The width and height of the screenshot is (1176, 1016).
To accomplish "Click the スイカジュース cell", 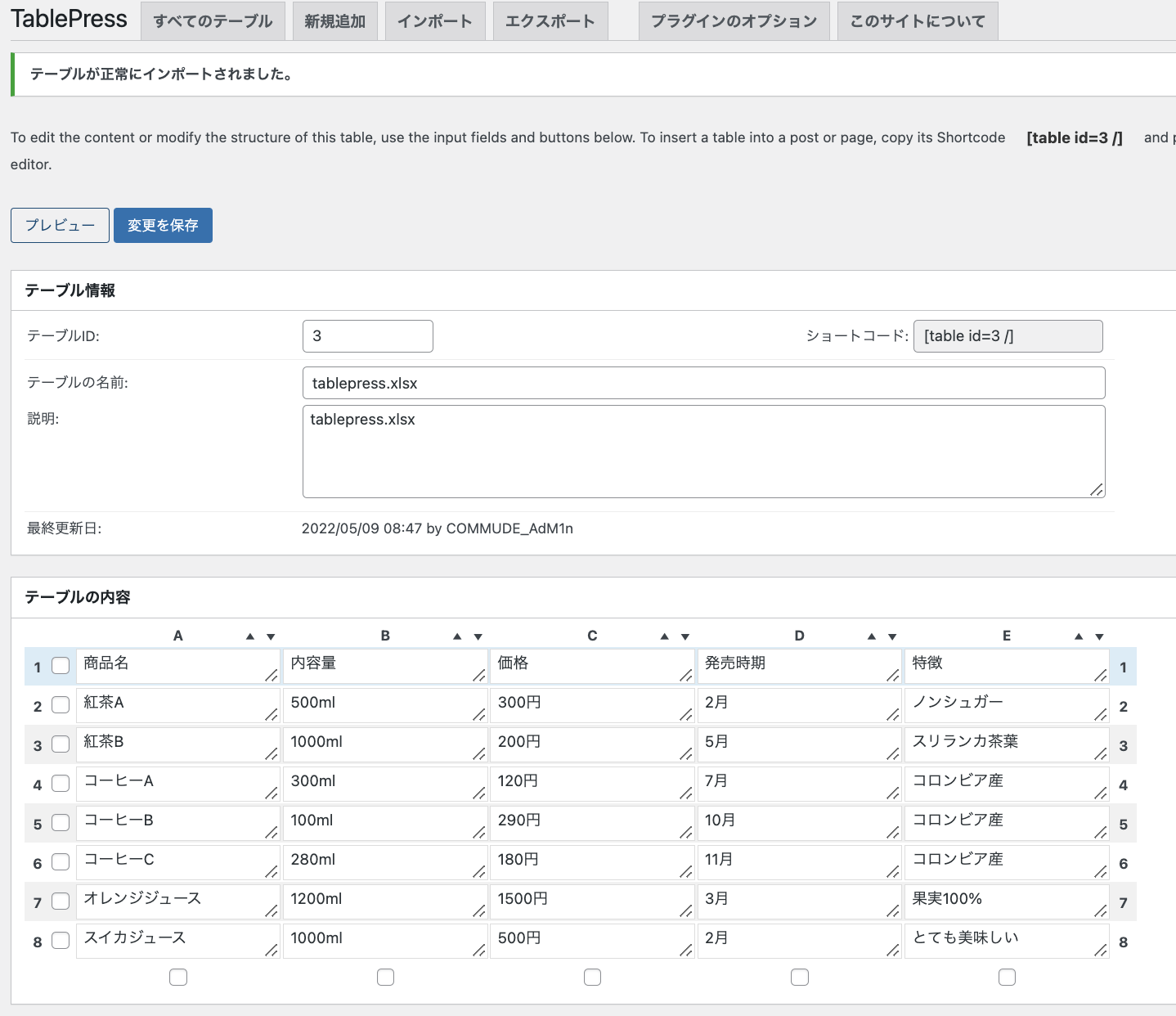I will (x=177, y=941).
